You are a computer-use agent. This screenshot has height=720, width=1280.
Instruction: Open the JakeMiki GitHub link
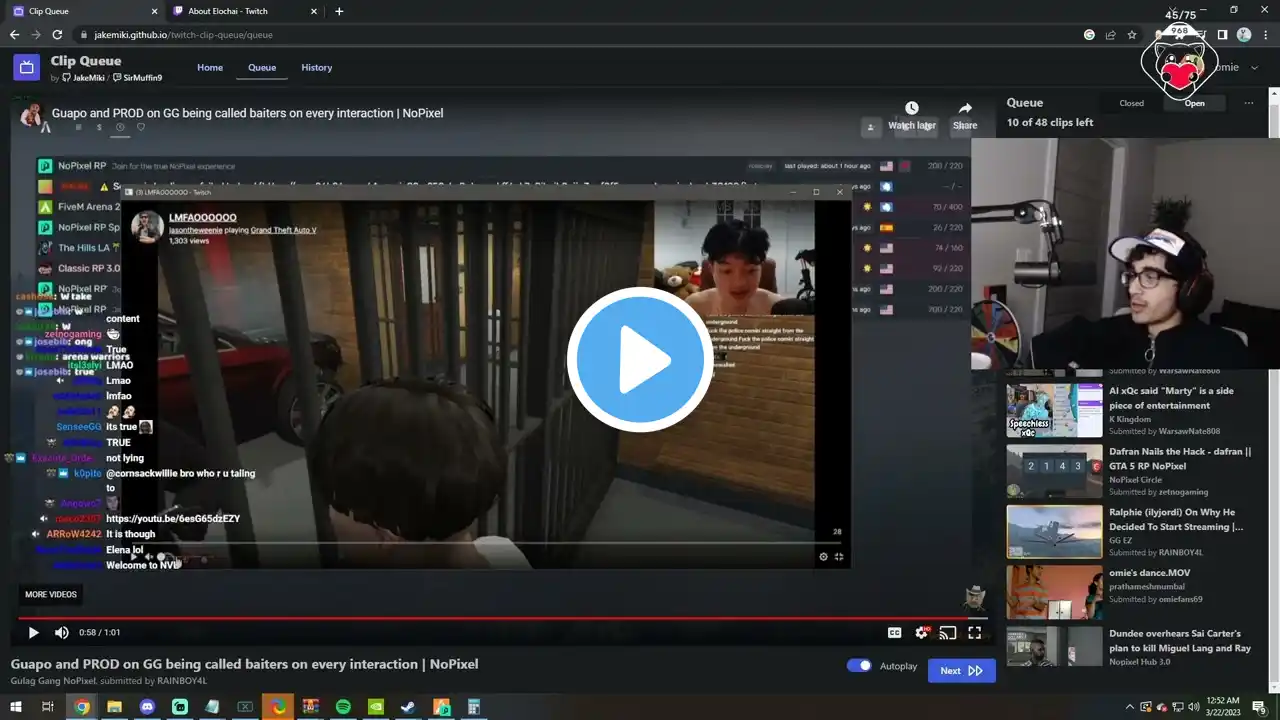[x=82, y=78]
